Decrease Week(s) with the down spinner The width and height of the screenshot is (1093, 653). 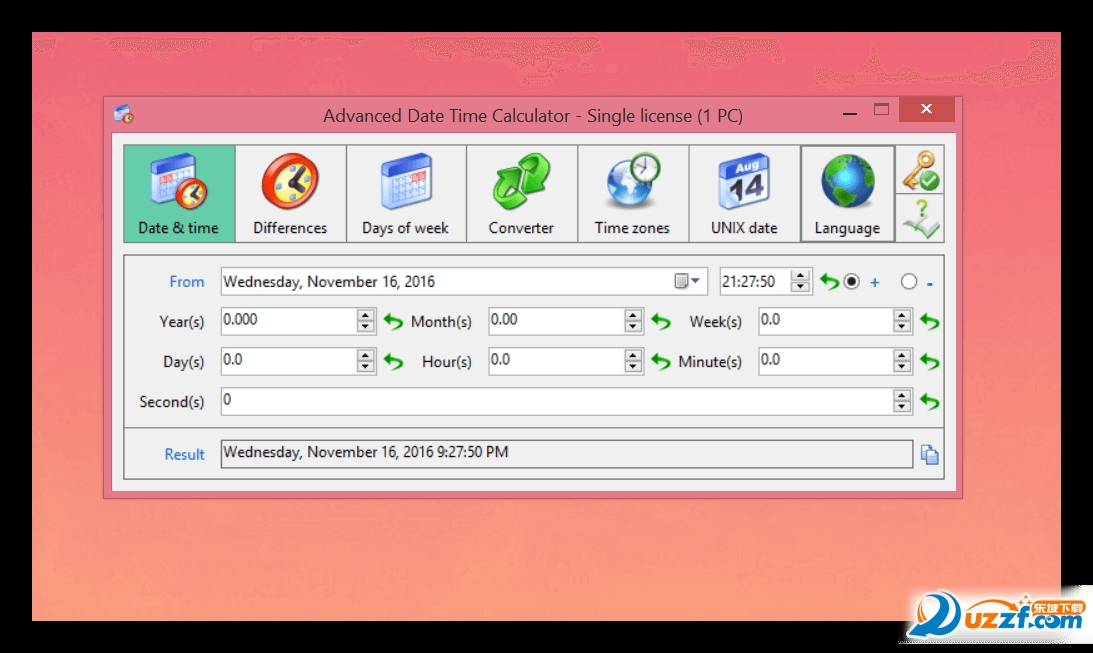click(x=902, y=327)
